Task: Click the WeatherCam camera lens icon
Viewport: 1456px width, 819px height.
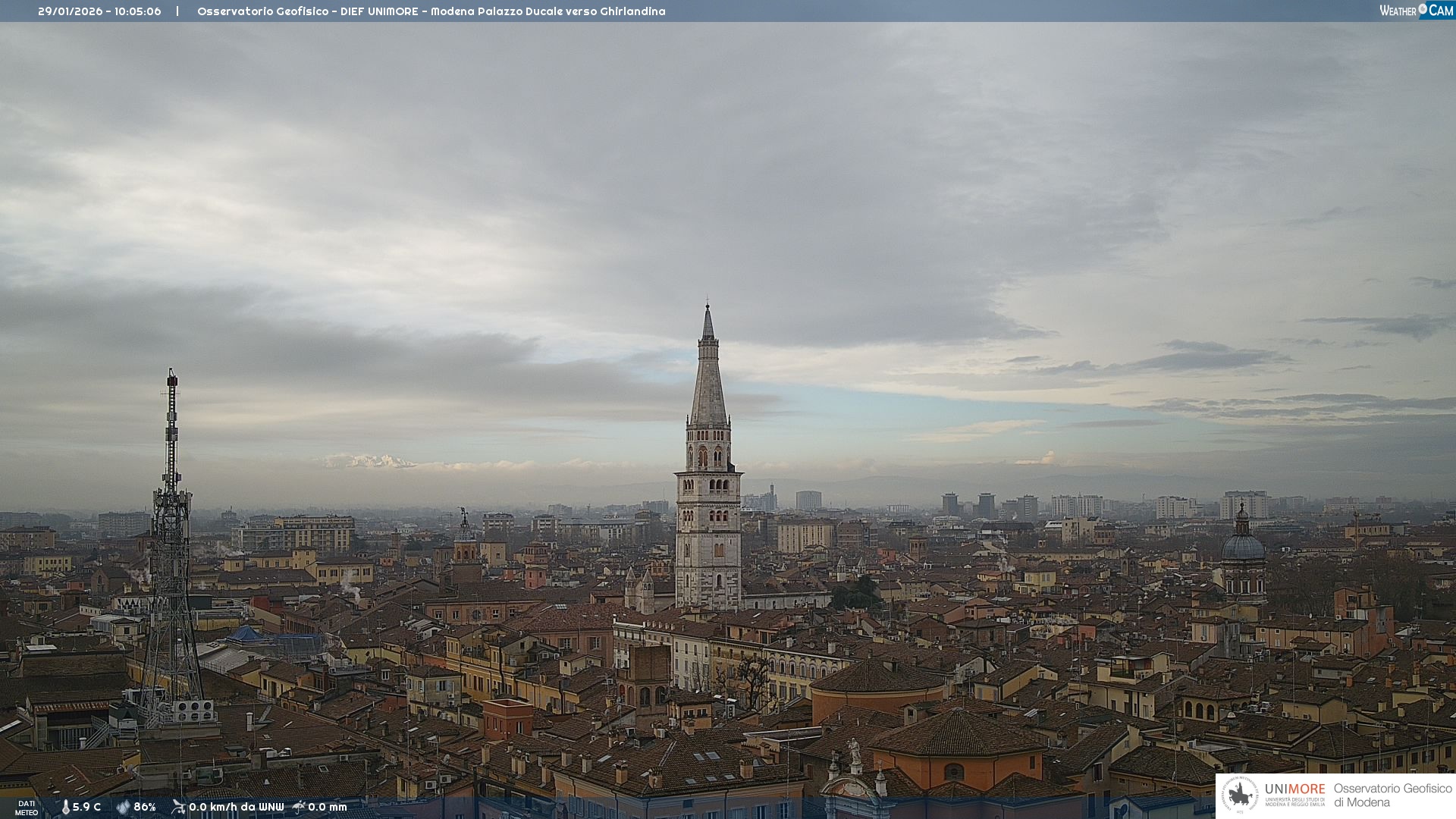Action: tap(1423, 9)
